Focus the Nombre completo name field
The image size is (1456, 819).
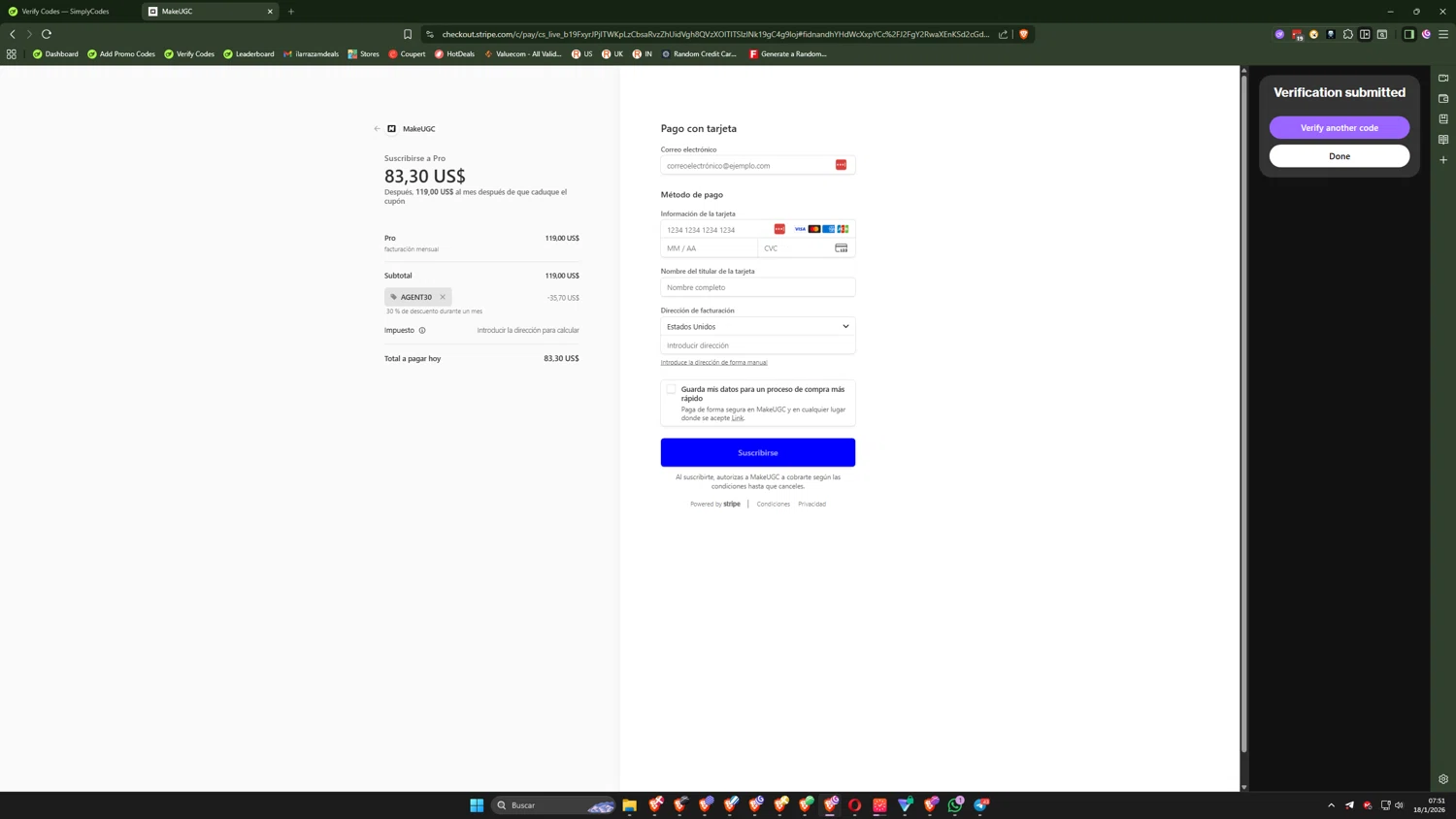pos(758,287)
